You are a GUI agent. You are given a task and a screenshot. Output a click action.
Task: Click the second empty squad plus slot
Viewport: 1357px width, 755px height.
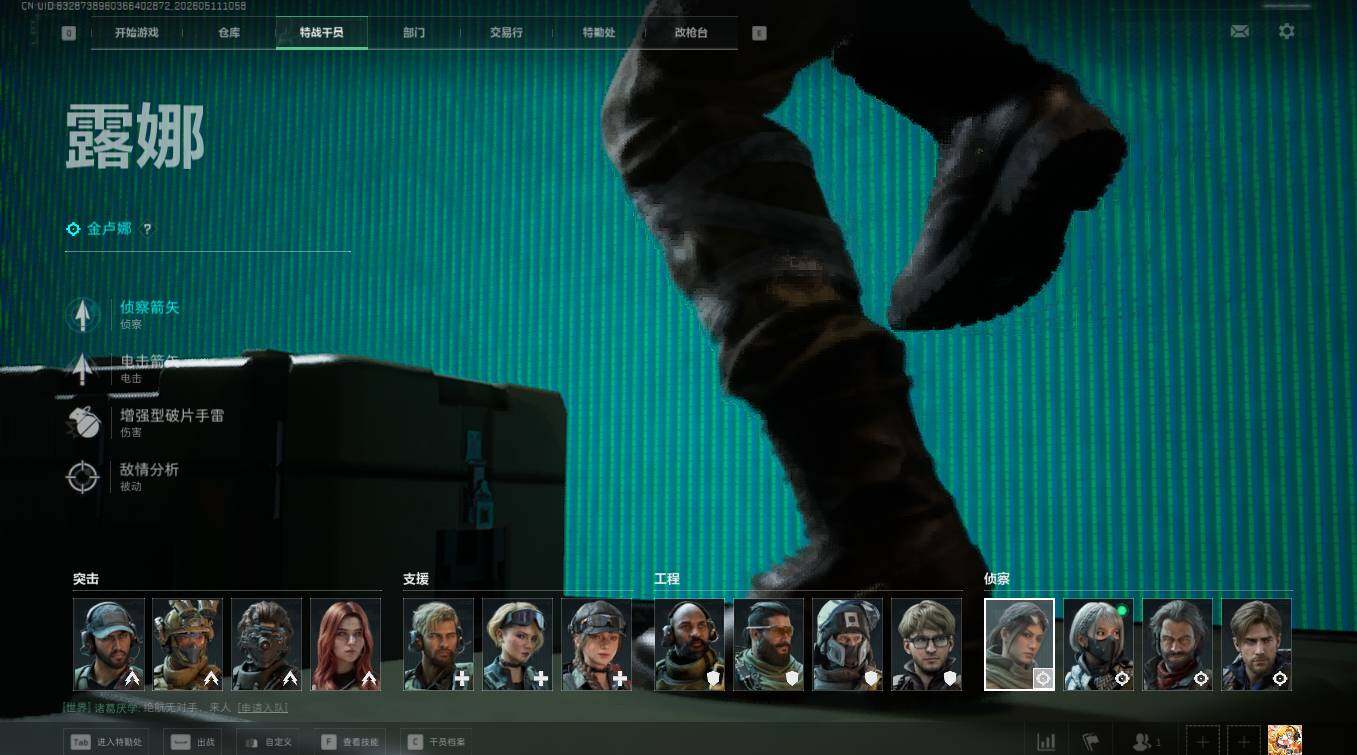(1243, 742)
